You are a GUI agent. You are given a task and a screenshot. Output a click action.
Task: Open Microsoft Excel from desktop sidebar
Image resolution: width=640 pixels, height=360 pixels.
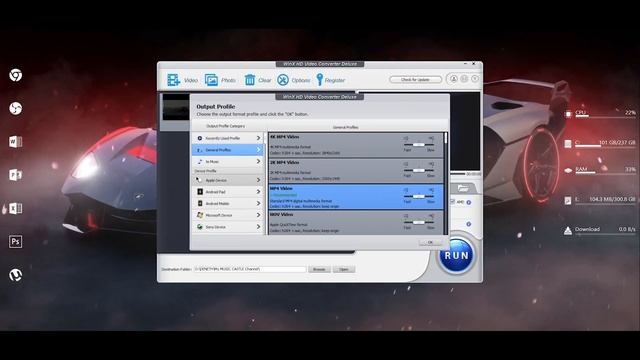coord(16,208)
